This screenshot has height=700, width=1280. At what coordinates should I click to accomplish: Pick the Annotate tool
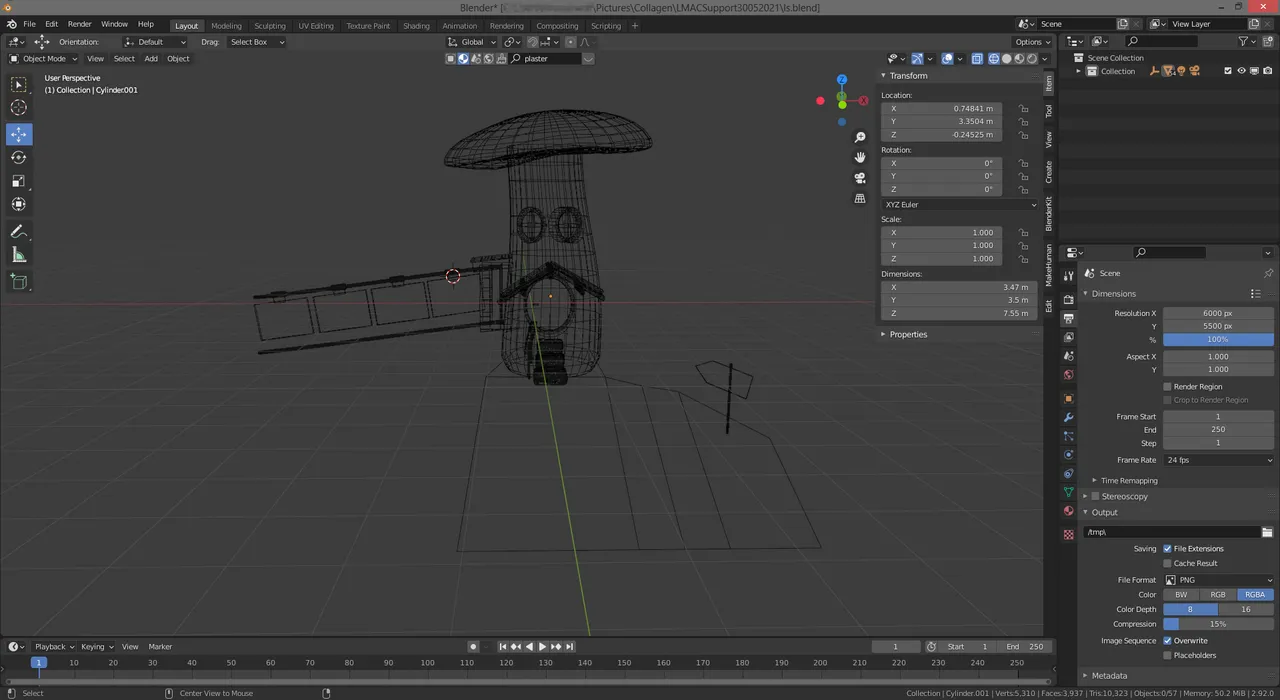tap(19, 231)
